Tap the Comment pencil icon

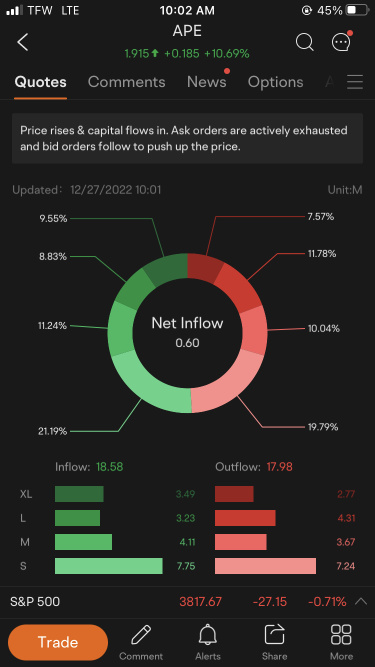[141, 635]
